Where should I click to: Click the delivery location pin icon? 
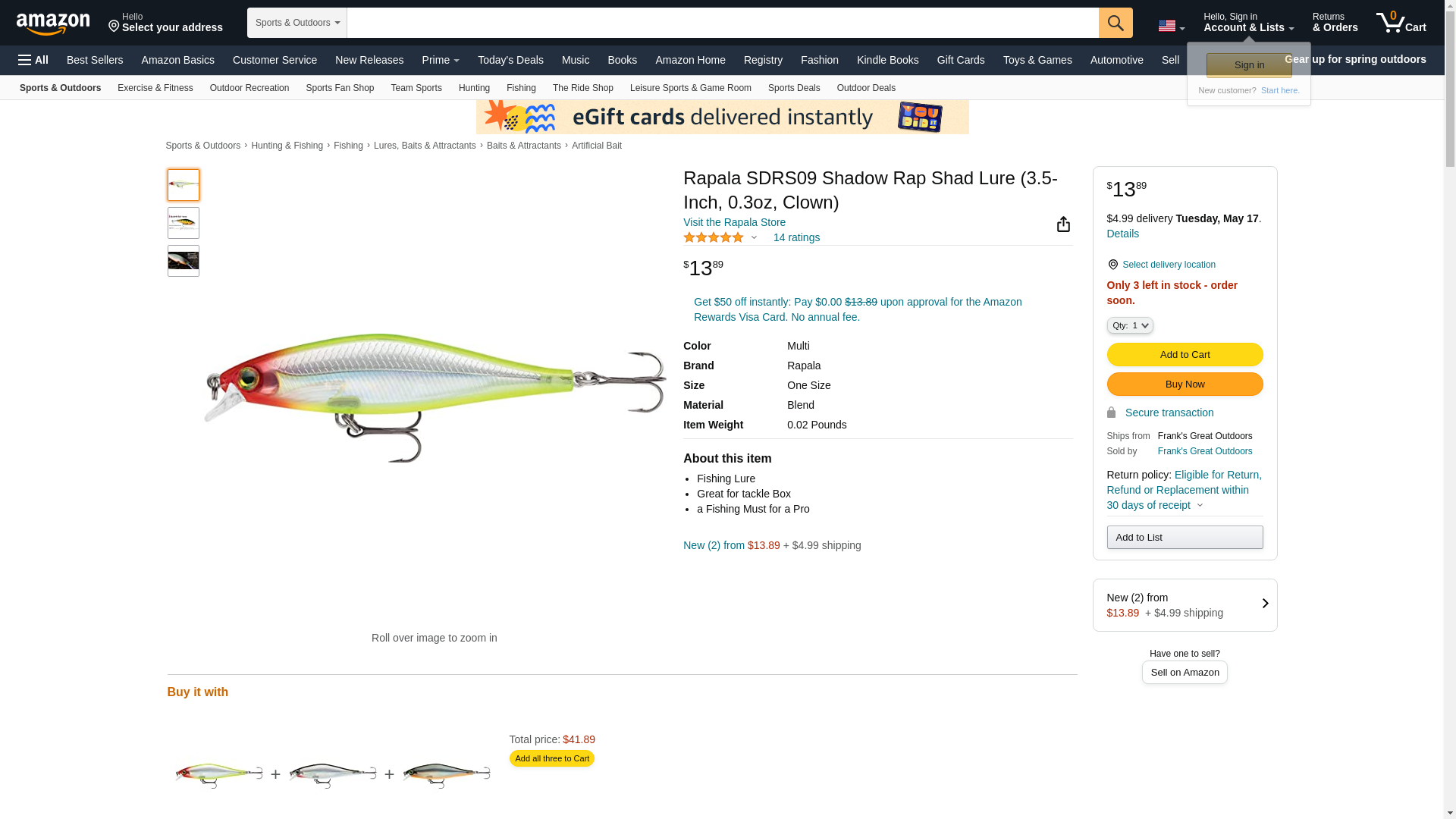pyautogui.click(x=1112, y=265)
